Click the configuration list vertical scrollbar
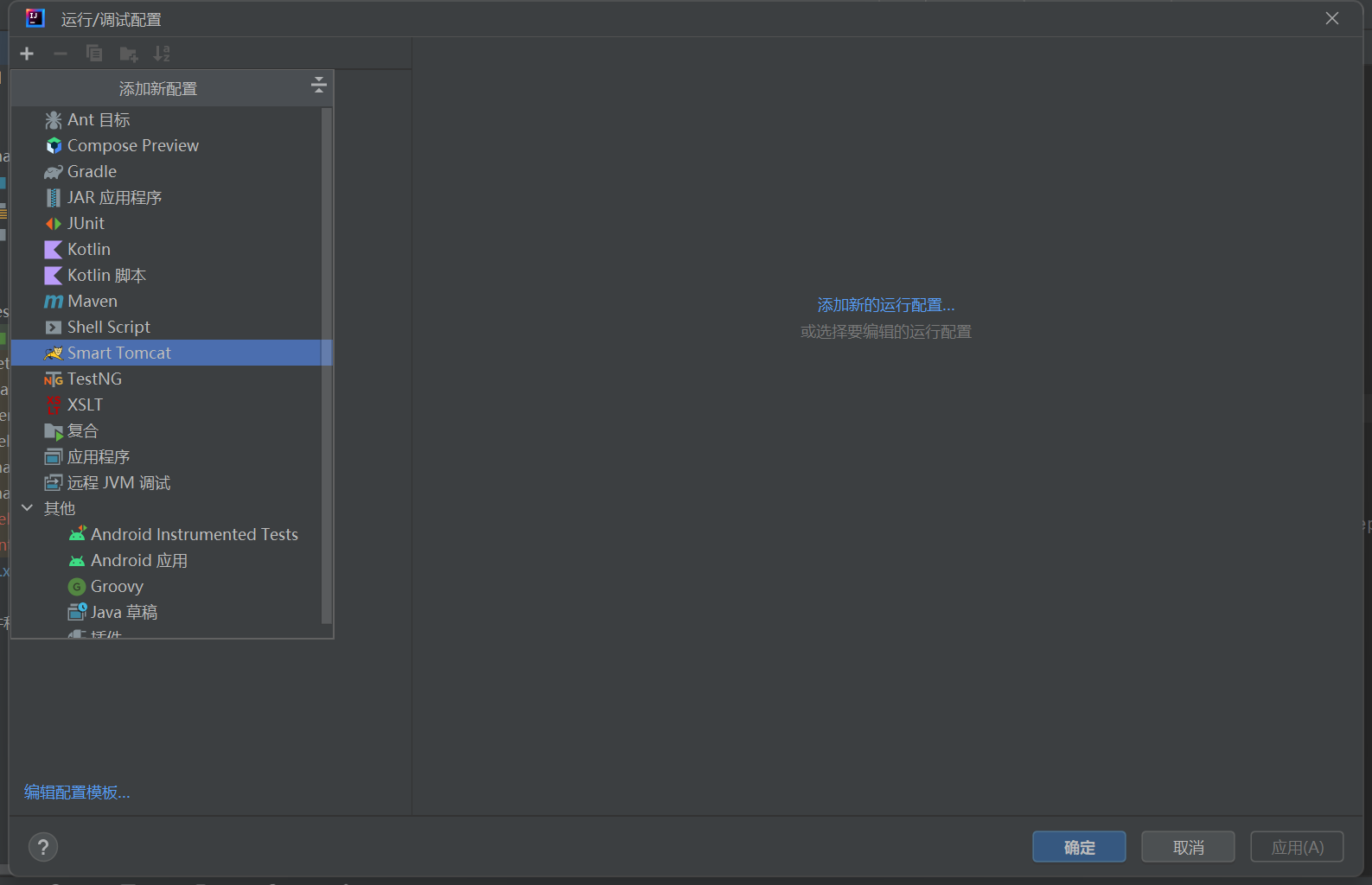1372x885 pixels. [x=326, y=365]
